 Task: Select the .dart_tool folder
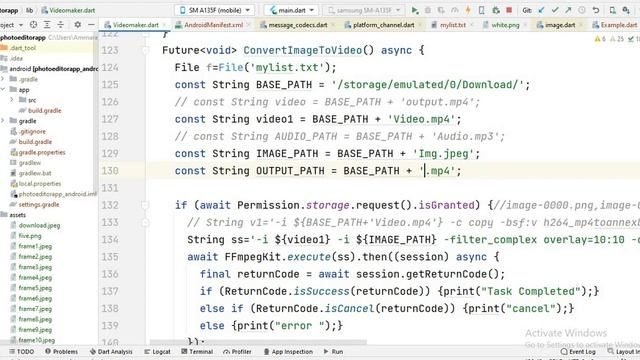(x=18, y=48)
